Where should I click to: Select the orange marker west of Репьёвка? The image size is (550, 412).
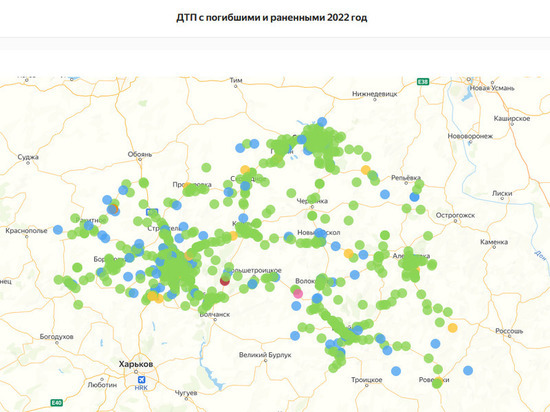(x=365, y=170)
